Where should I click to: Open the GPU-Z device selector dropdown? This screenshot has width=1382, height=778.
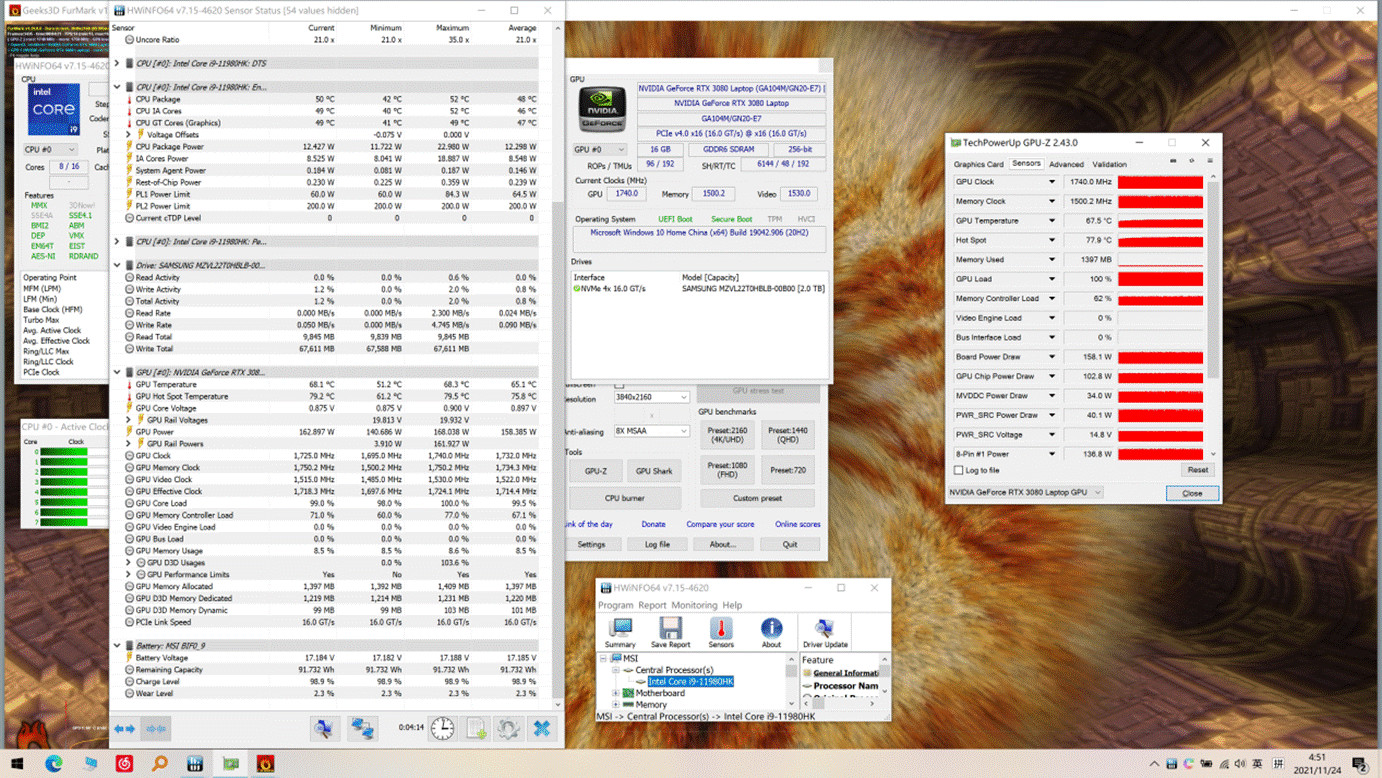(x=1025, y=492)
